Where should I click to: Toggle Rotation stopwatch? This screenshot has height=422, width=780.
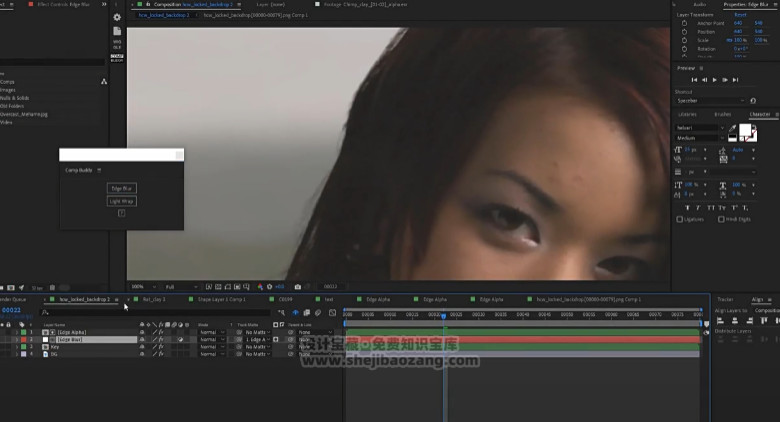[x=684, y=49]
